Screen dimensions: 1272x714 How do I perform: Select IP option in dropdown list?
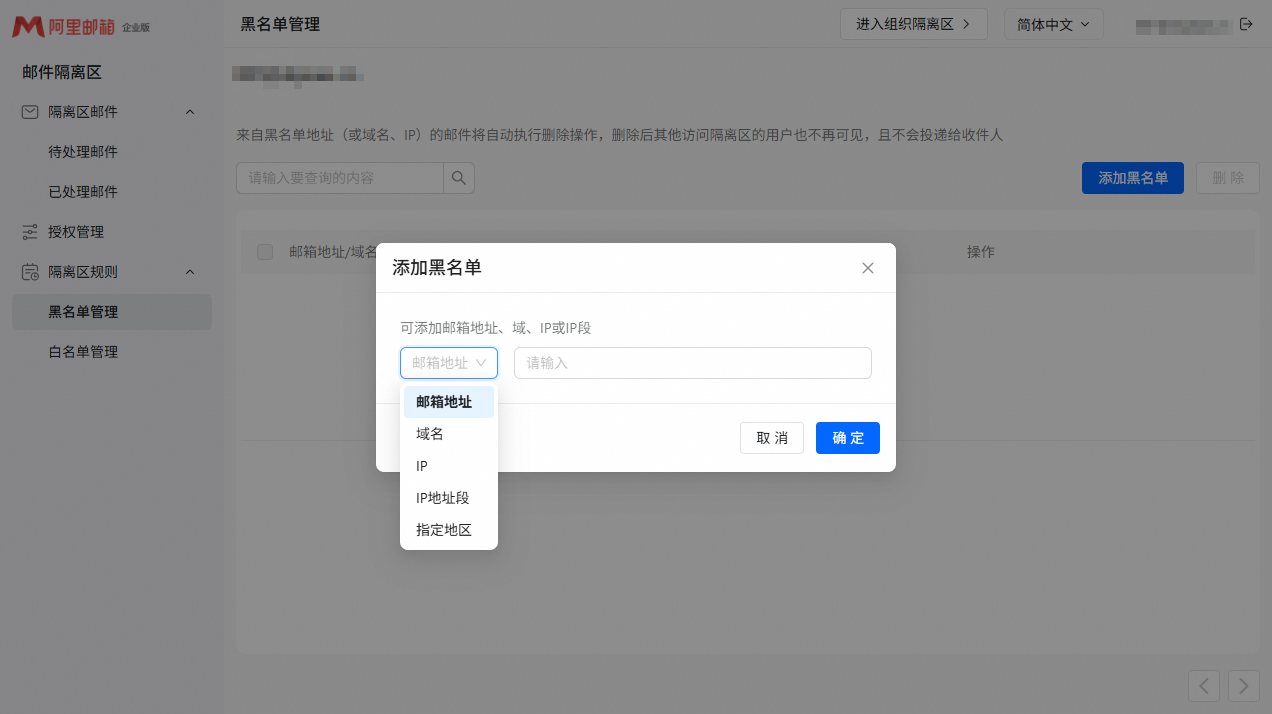(x=449, y=466)
